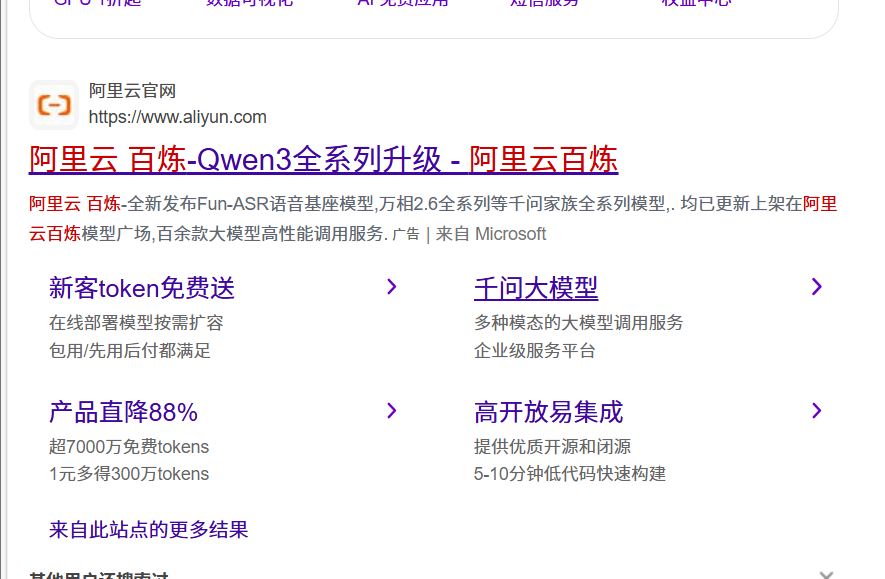
Task: Click the https://www.aliyun.com URL text
Action: point(177,117)
